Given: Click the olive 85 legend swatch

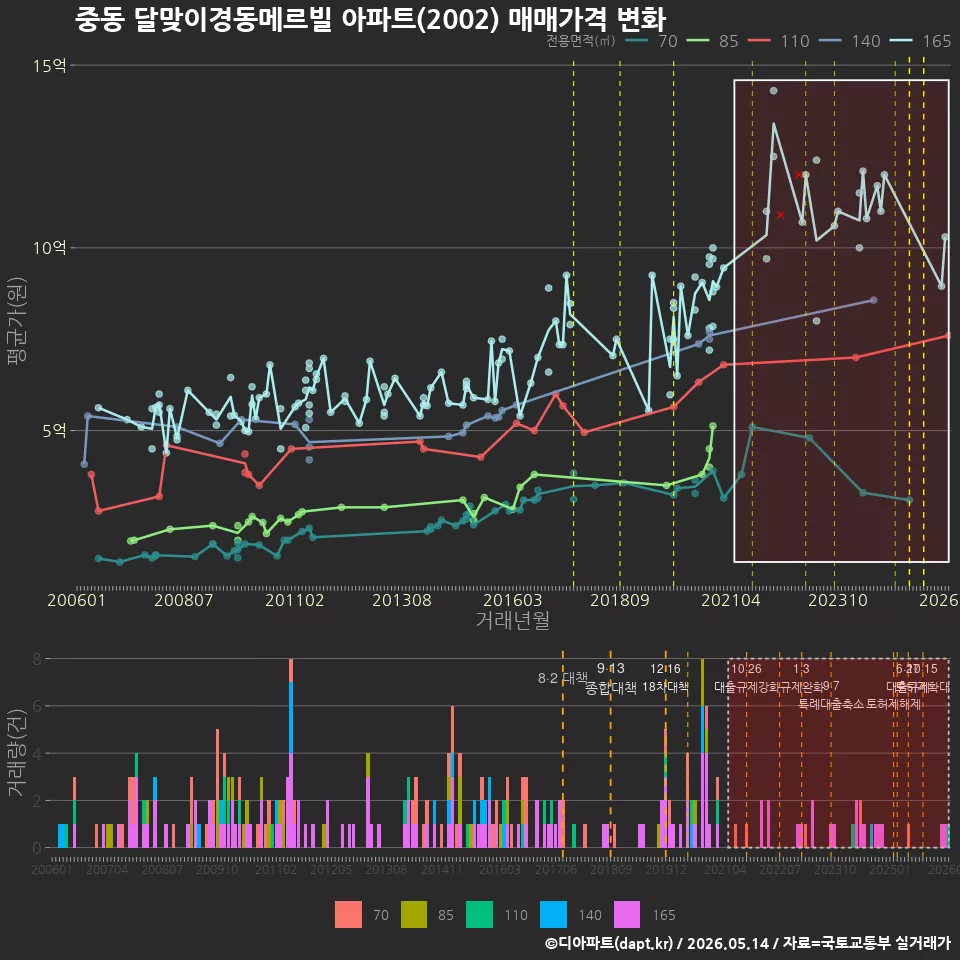Looking at the screenshot, I should (x=414, y=915).
